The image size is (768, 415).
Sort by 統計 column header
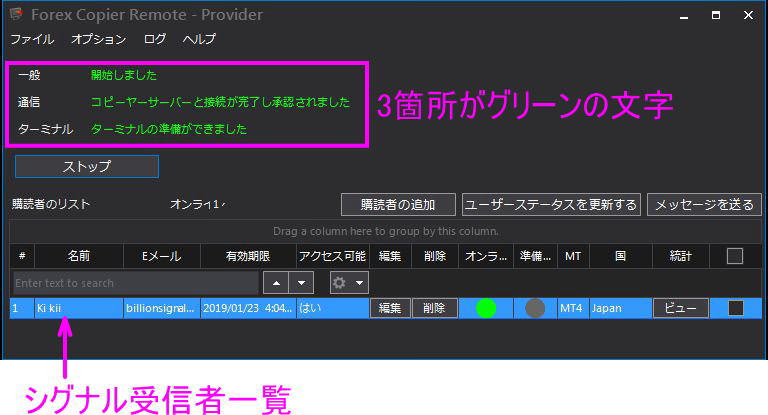click(681, 256)
